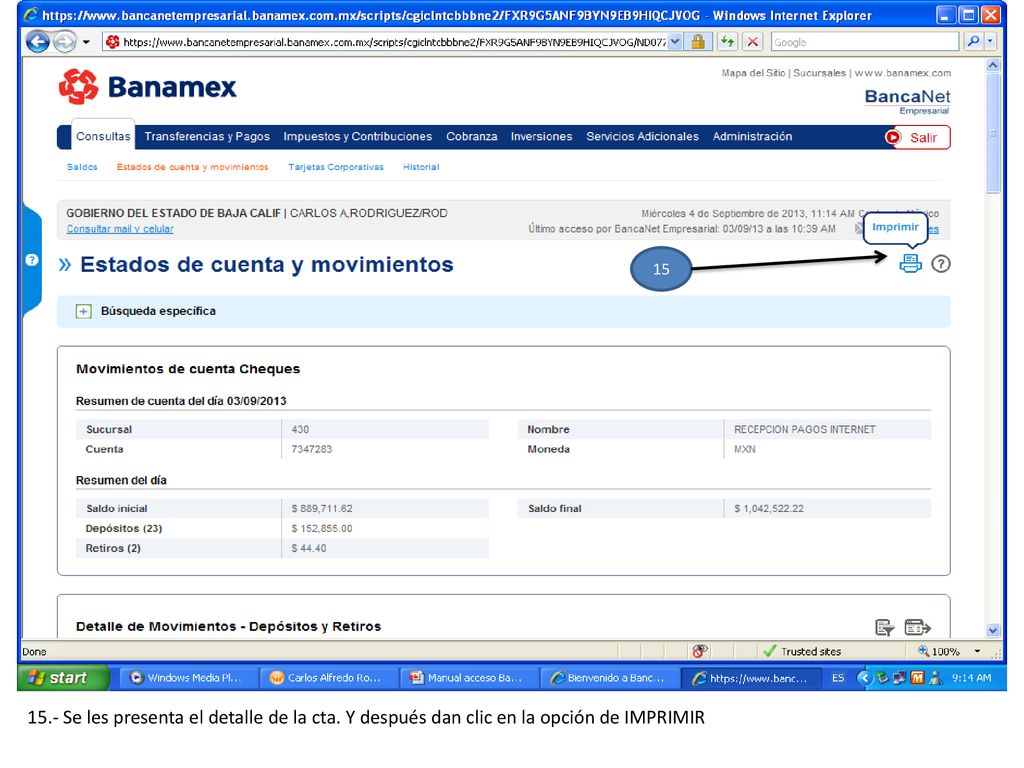Click the Banamex logo
The image size is (1024, 768).
[148, 87]
